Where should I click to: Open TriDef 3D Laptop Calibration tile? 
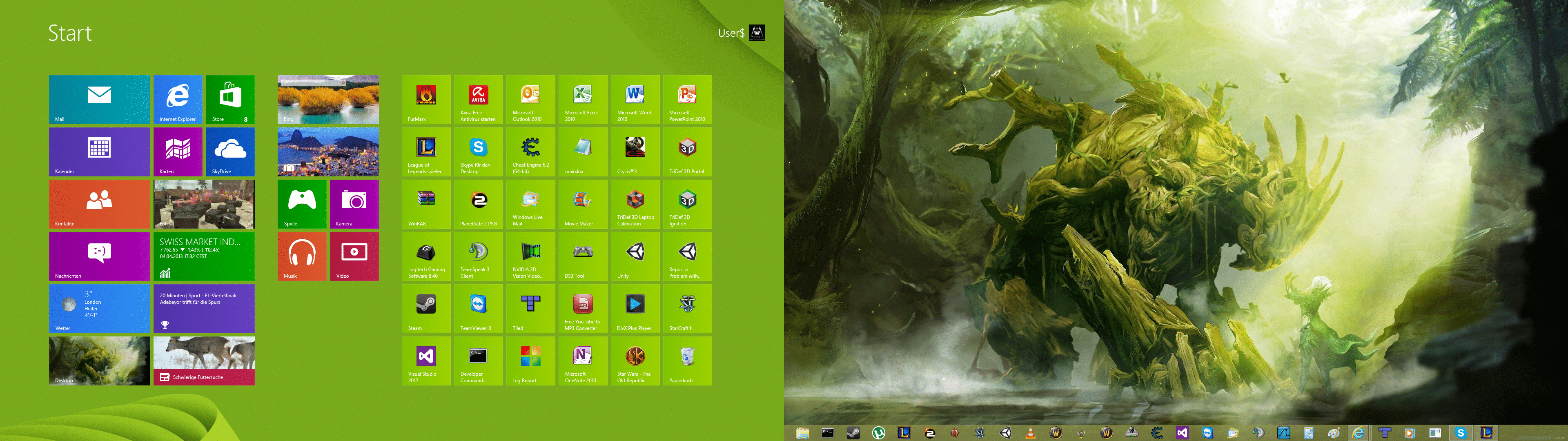pos(635,204)
